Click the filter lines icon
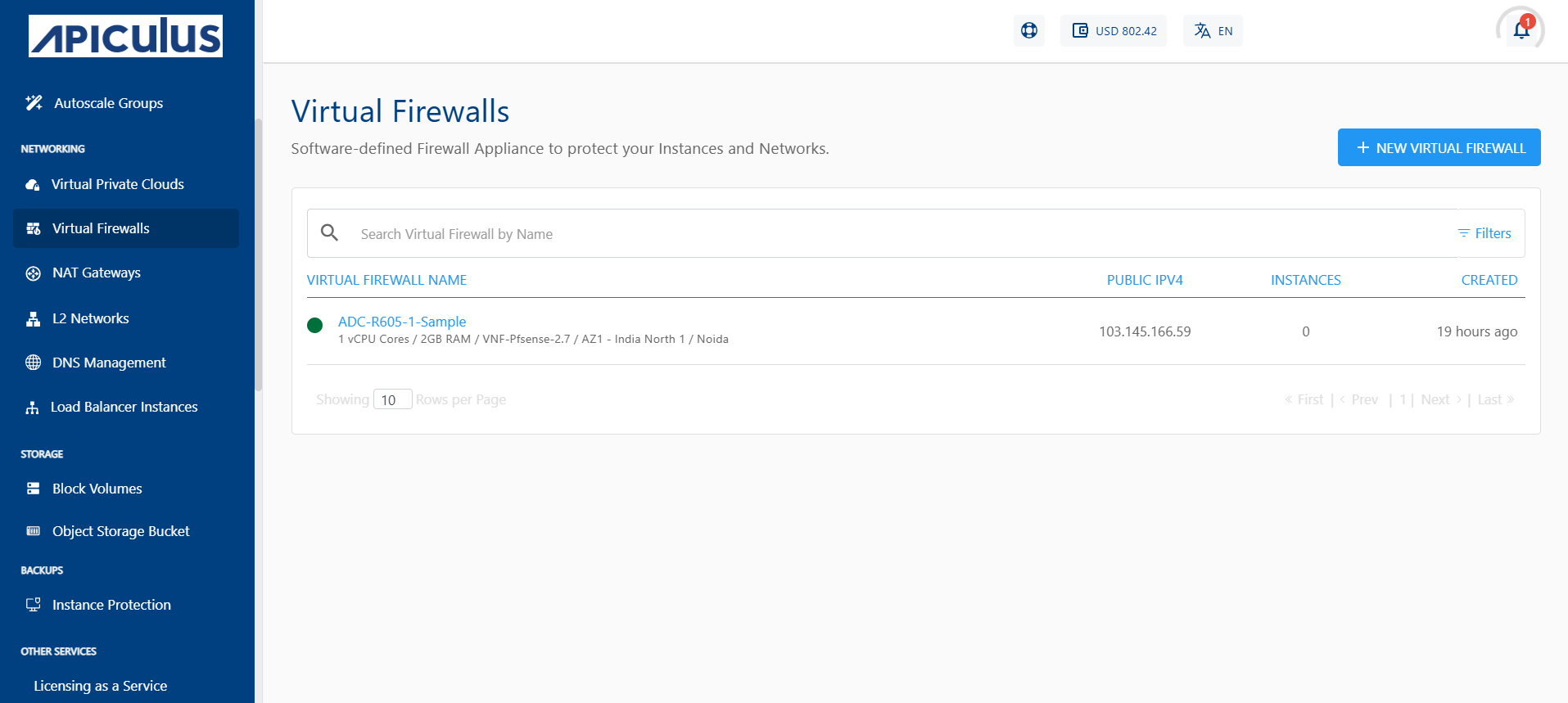 1464,233
